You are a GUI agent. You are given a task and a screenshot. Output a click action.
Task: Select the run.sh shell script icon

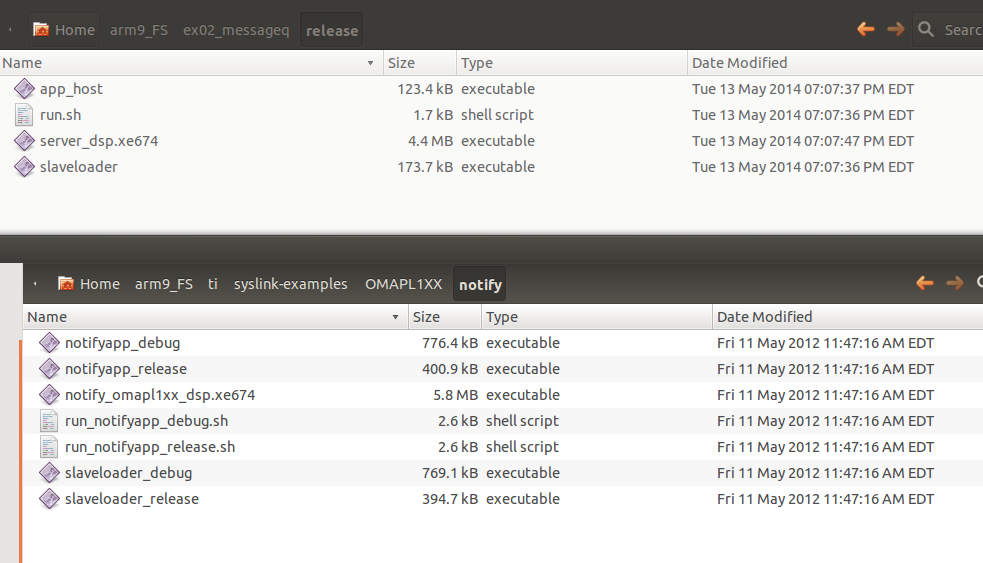[24, 115]
